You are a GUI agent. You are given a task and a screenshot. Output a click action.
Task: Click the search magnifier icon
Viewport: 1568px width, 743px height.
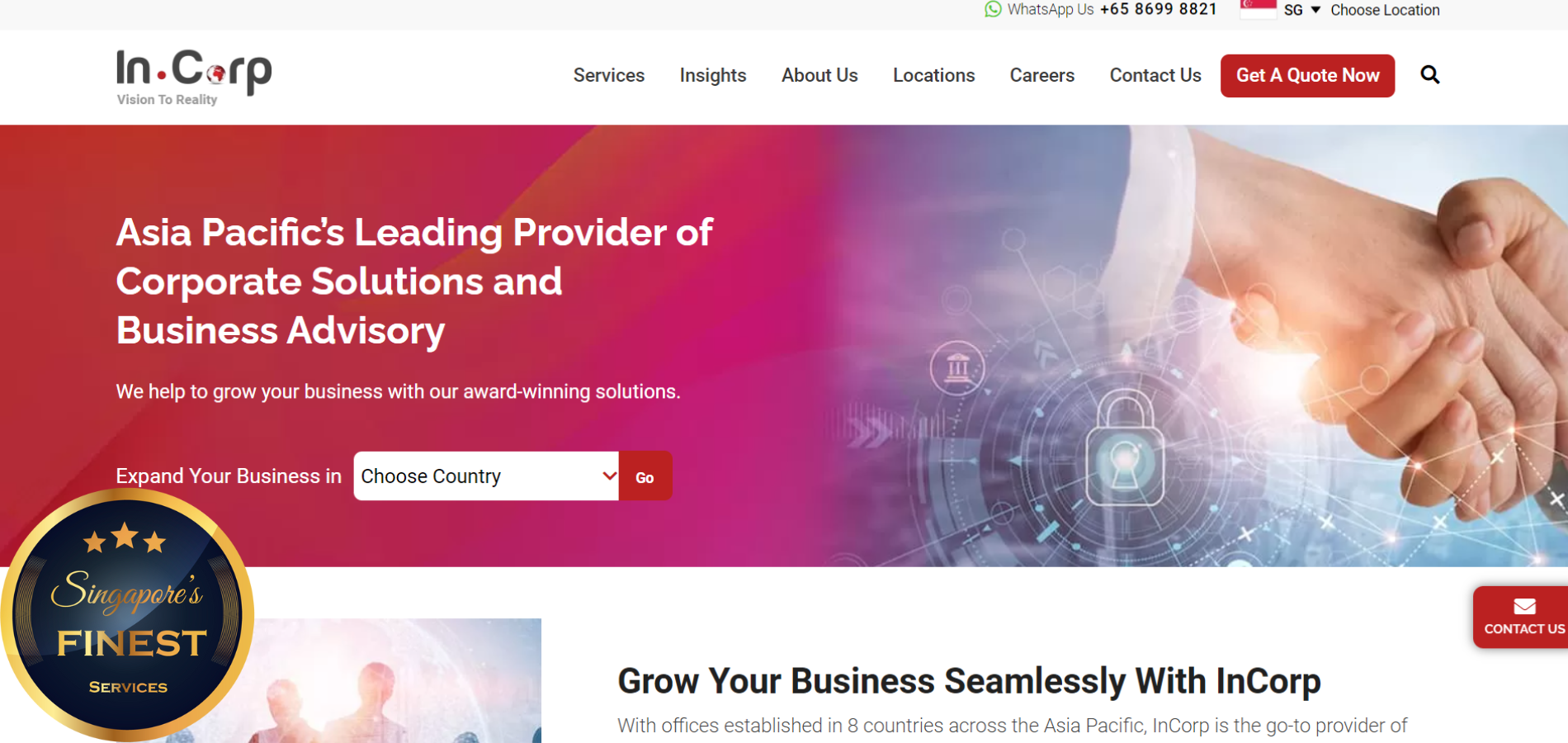pos(1429,75)
